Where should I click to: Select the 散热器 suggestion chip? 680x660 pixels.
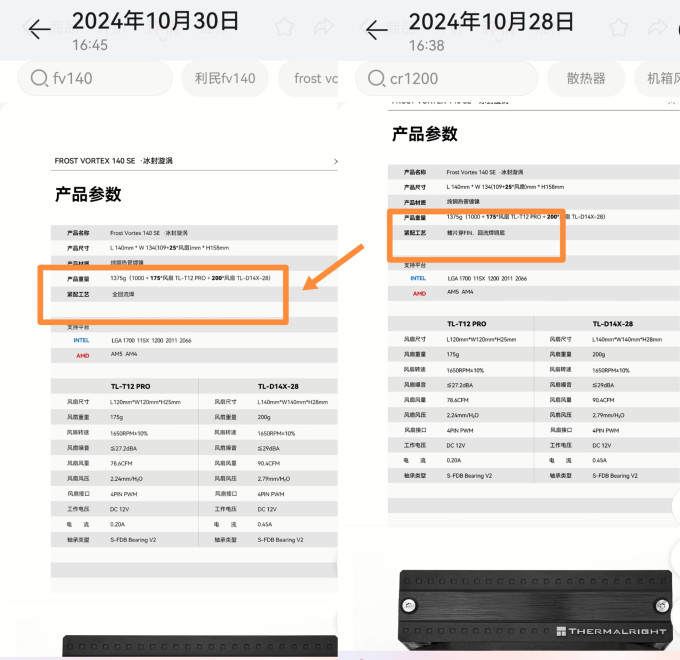click(x=586, y=78)
